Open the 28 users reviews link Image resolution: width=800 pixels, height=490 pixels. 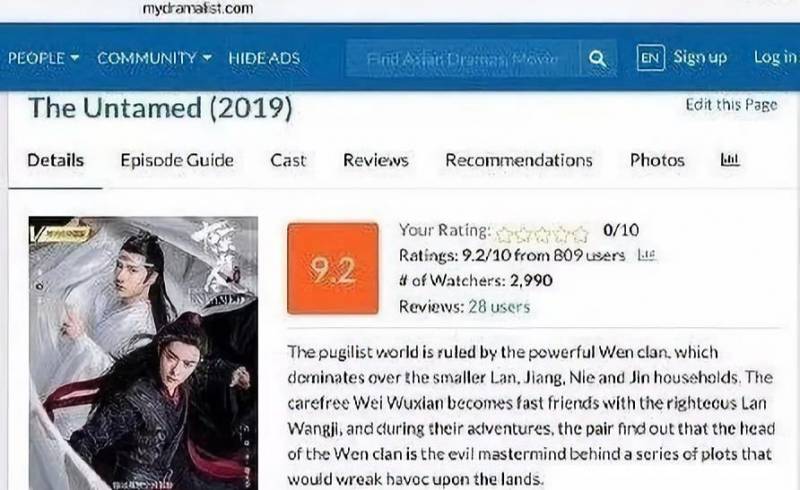pyautogui.click(x=499, y=307)
